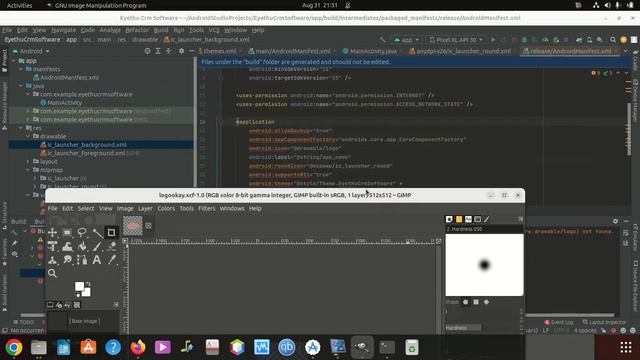Image resolution: width=640 pixels, height=360 pixels.
Task: Open the Android project view dropdown
Action: (x=31, y=51)
